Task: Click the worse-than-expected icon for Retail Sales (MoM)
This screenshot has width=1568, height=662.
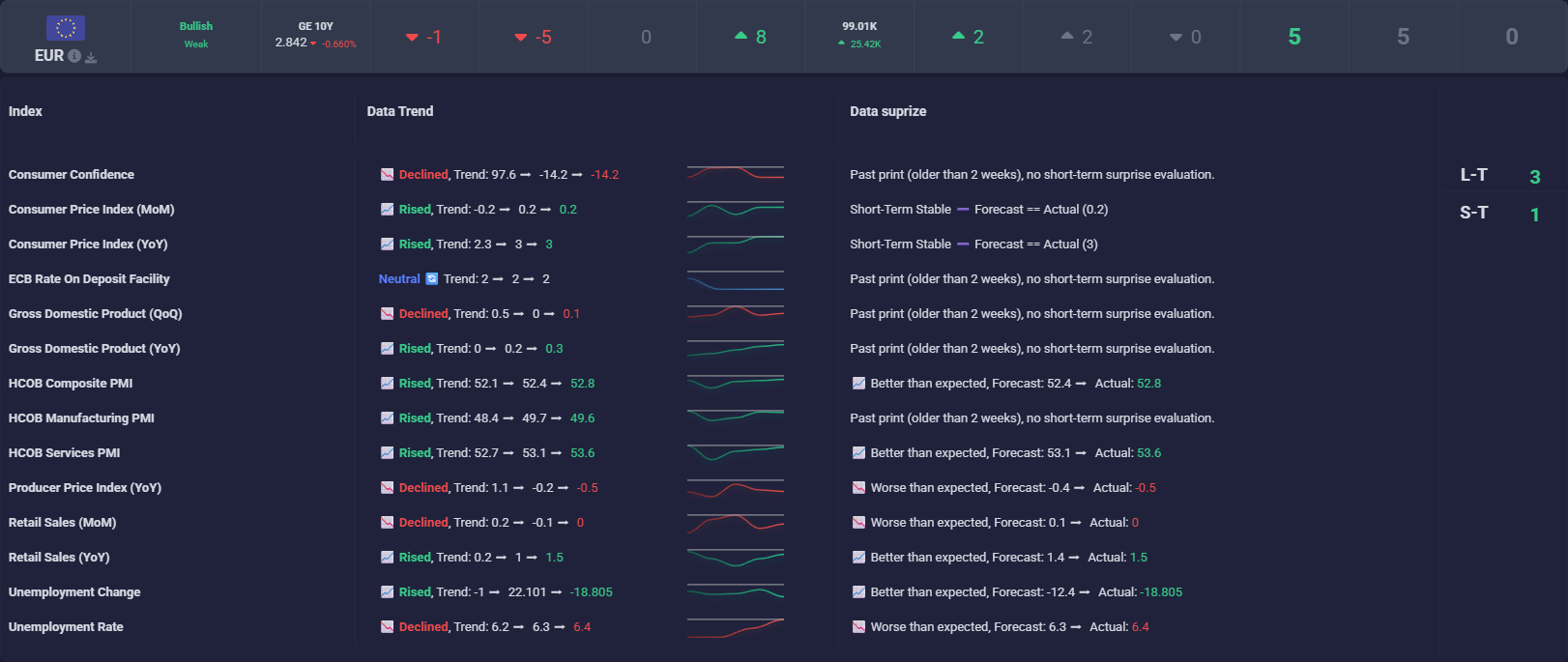Action: coord(858,523)
